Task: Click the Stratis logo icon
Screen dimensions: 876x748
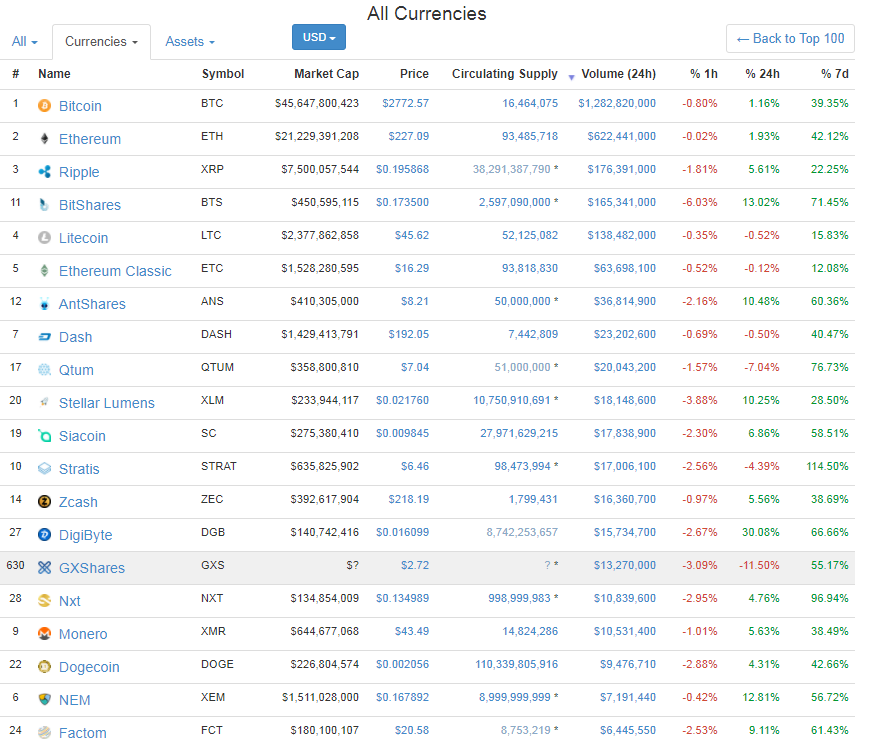Action: 45,468
